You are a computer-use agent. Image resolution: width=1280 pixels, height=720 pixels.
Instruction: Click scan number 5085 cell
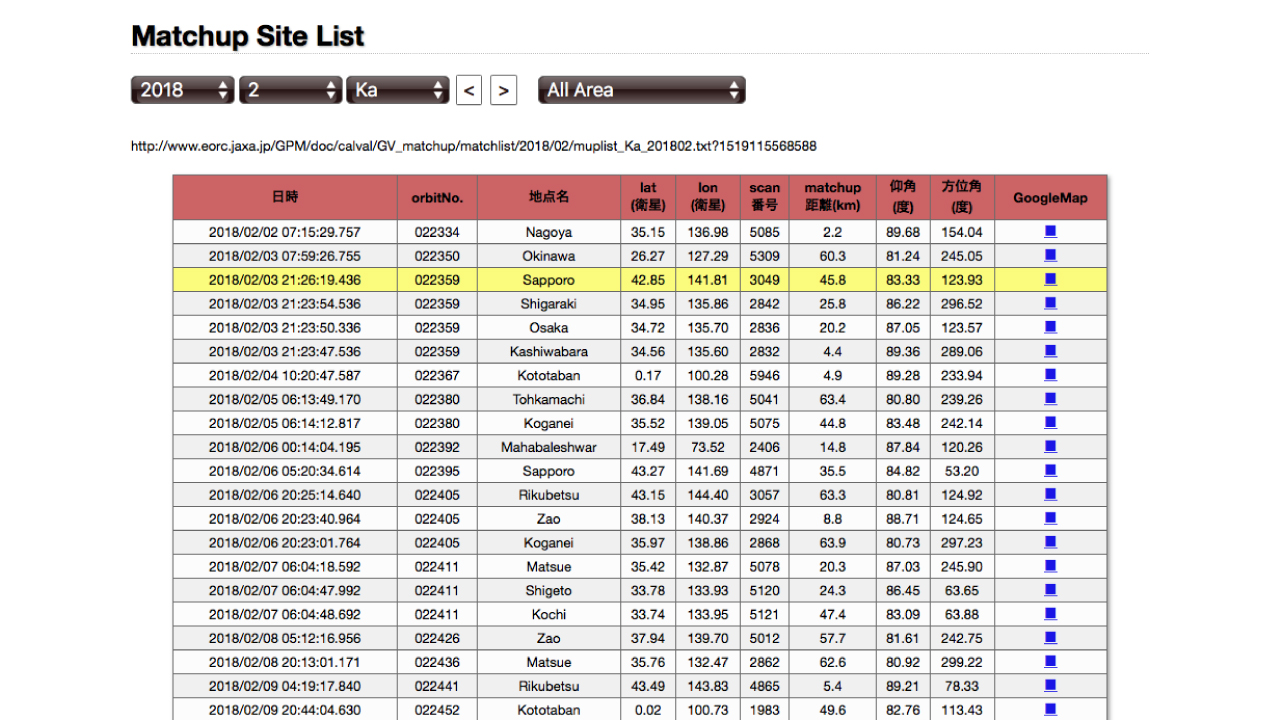[x=765, y=232]
